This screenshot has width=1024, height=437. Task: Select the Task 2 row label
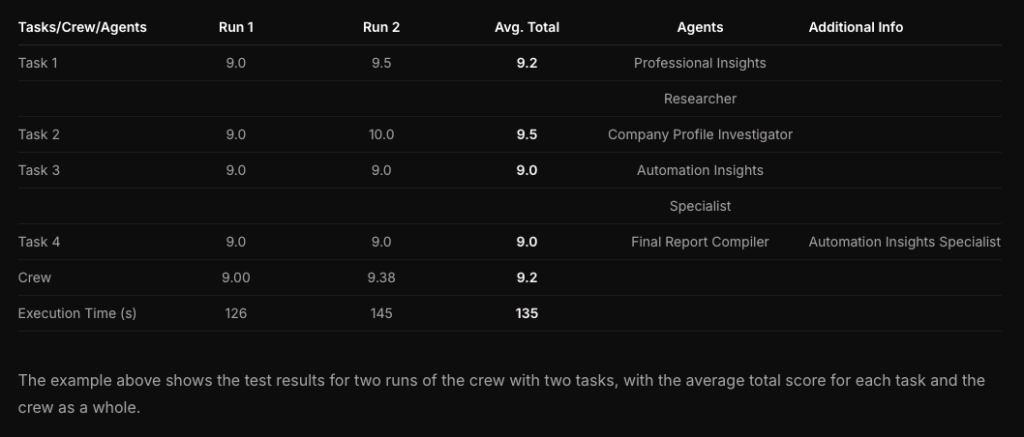click(x=39, y=134)
